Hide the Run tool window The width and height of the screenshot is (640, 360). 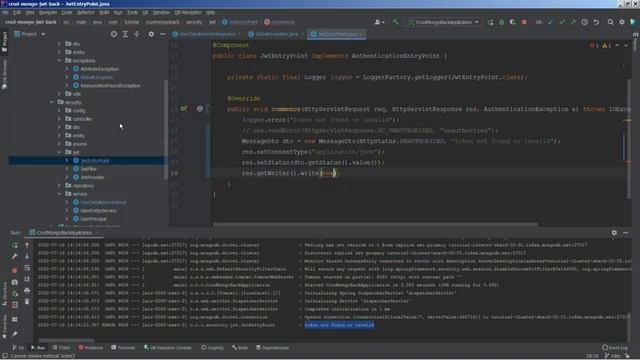[626, 233]
